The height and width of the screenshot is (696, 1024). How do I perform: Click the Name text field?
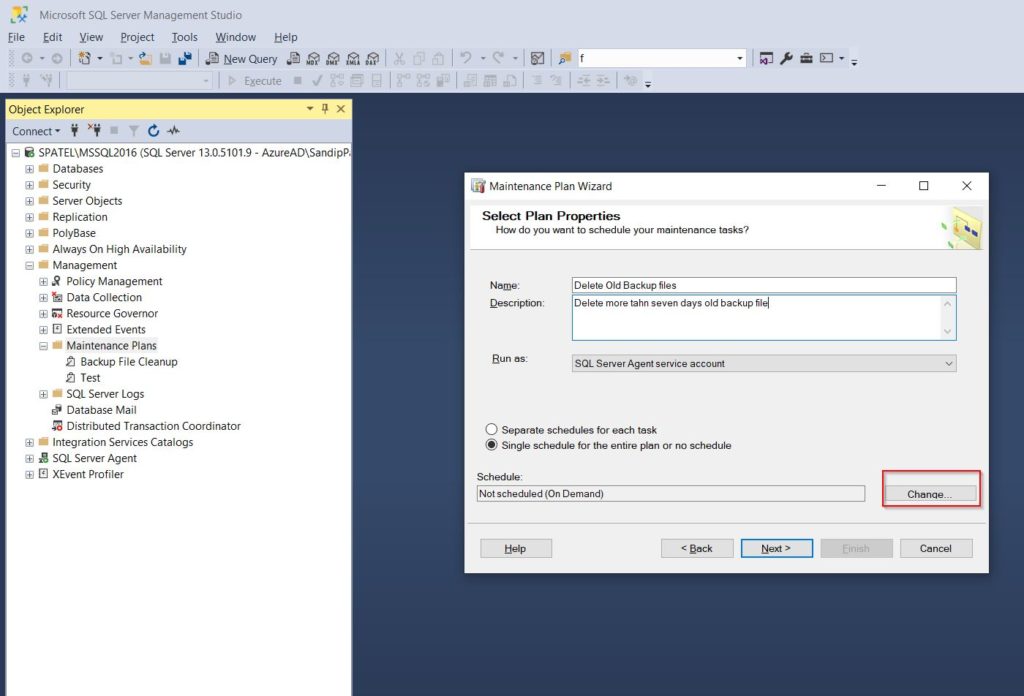point(763,285)
